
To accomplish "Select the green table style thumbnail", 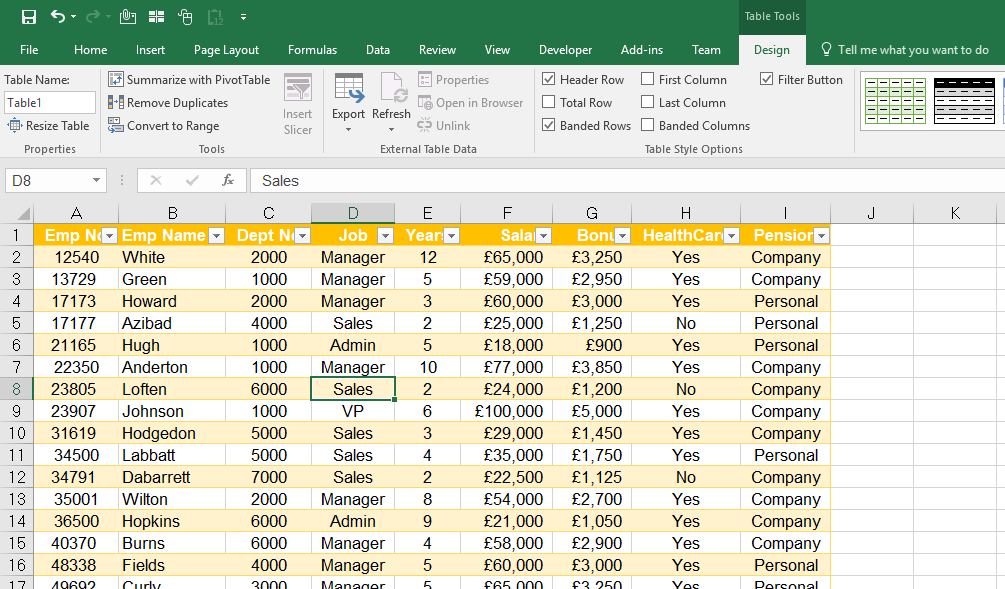I will tap(895, 101).
